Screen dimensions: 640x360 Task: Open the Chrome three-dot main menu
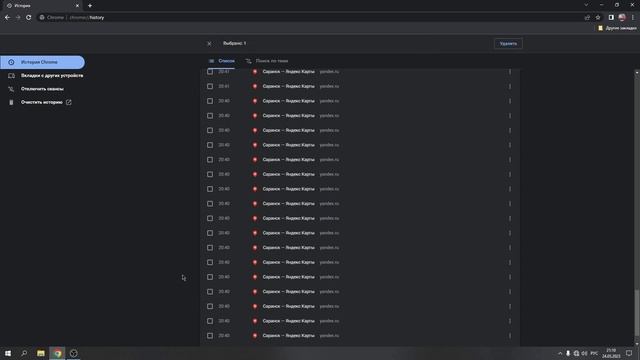click(x=633, y=18)
